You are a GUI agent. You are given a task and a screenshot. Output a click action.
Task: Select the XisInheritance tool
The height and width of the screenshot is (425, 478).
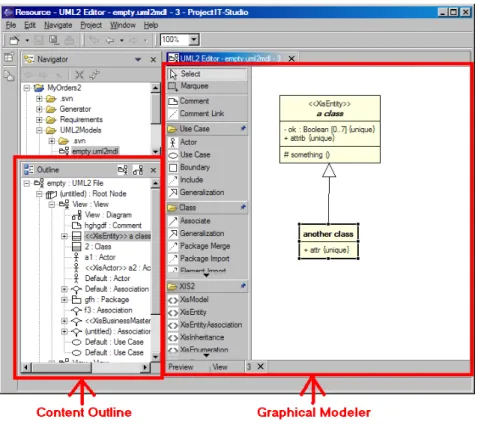(x=207, y=338)
